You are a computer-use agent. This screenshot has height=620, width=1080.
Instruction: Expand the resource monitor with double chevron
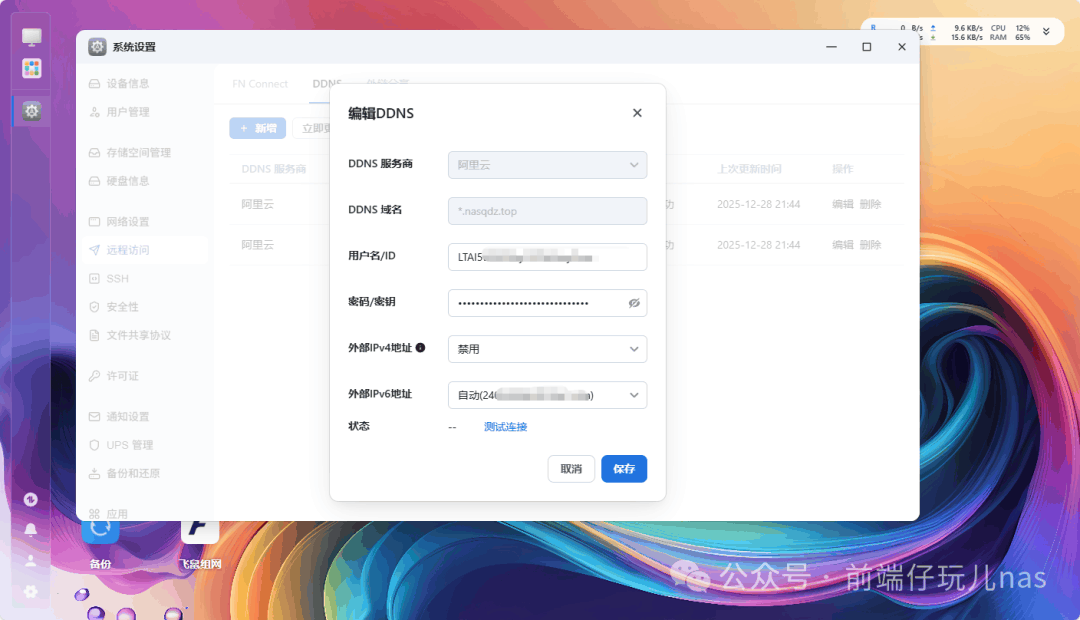(1046, 32)
